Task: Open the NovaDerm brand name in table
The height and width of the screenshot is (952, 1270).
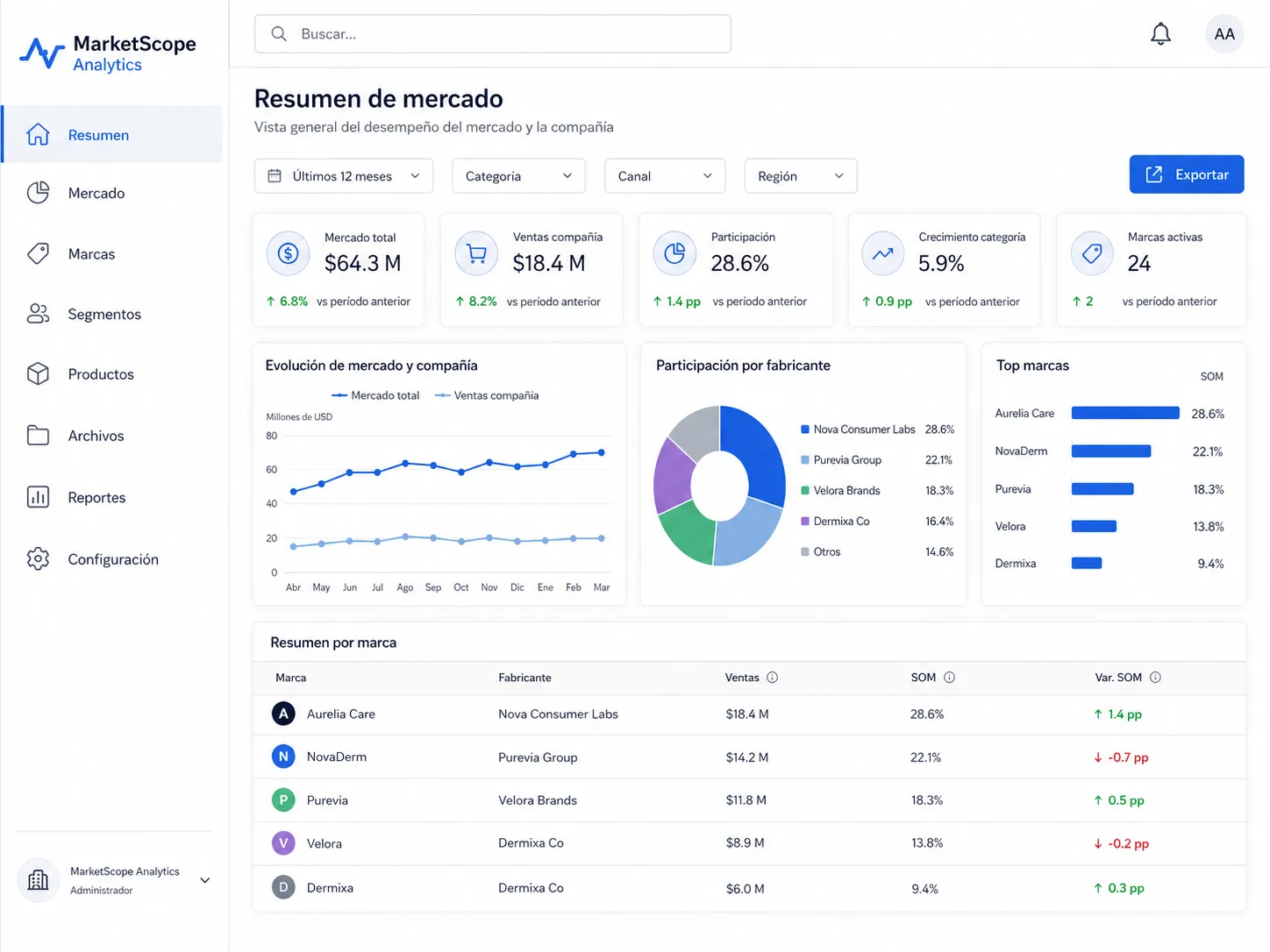Action: [x=337, y=757]
